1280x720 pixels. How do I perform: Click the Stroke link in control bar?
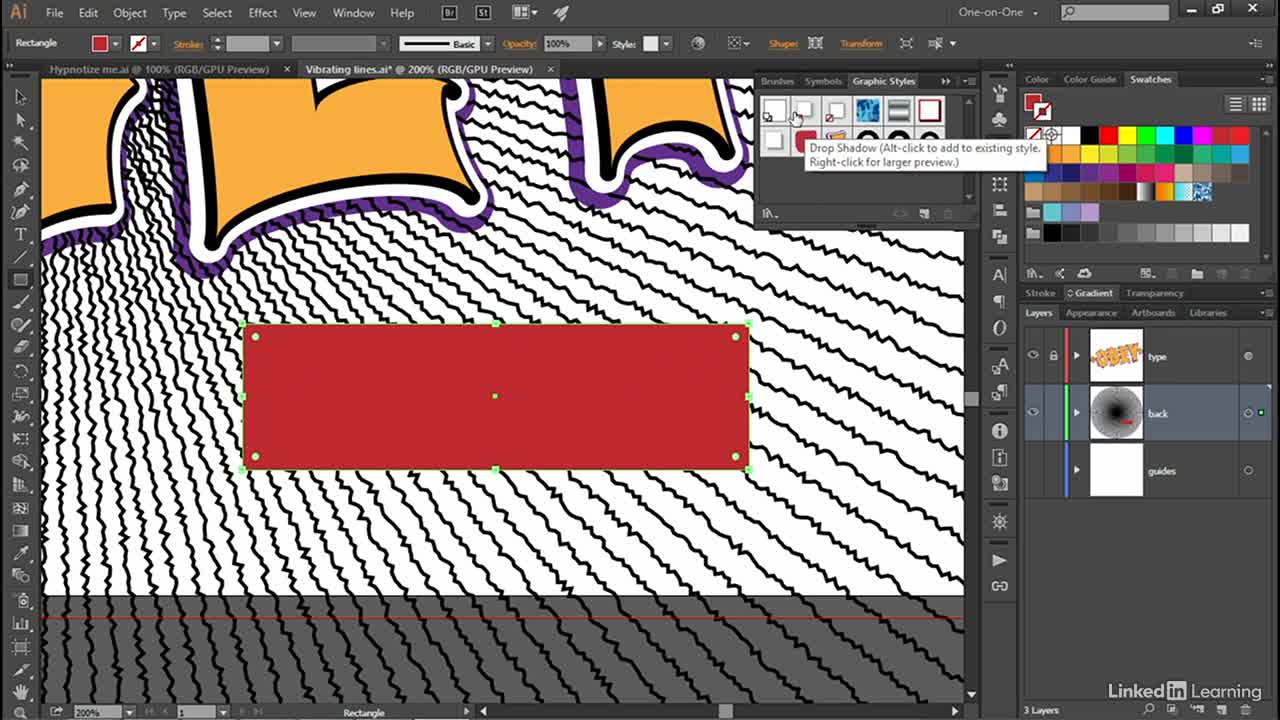pyautogui.click(x=188, y=44)
